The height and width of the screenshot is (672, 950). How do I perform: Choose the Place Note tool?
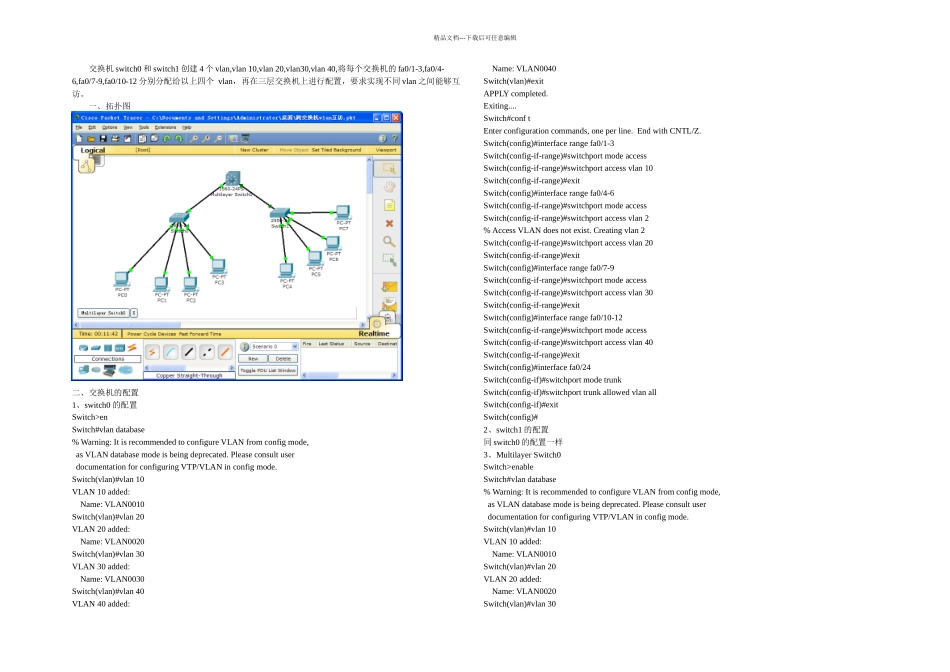pyautogui.click(x=389, y=205)
